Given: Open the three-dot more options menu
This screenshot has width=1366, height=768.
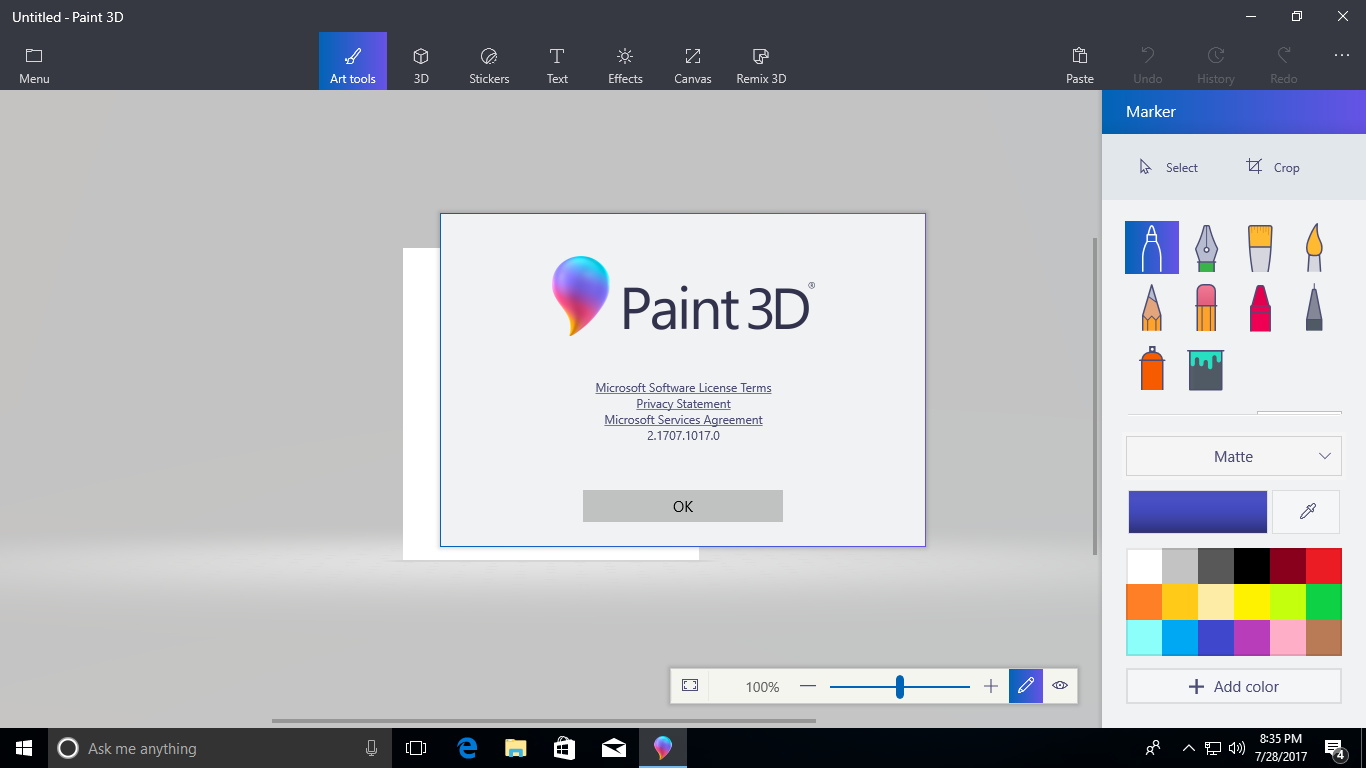Looking at the screenshot, I should [x=1342, y=55].
